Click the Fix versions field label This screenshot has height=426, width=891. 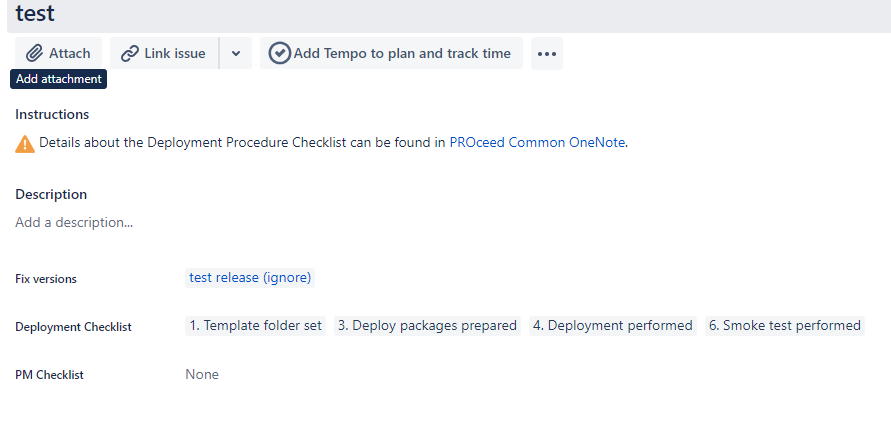pos(46,279)
